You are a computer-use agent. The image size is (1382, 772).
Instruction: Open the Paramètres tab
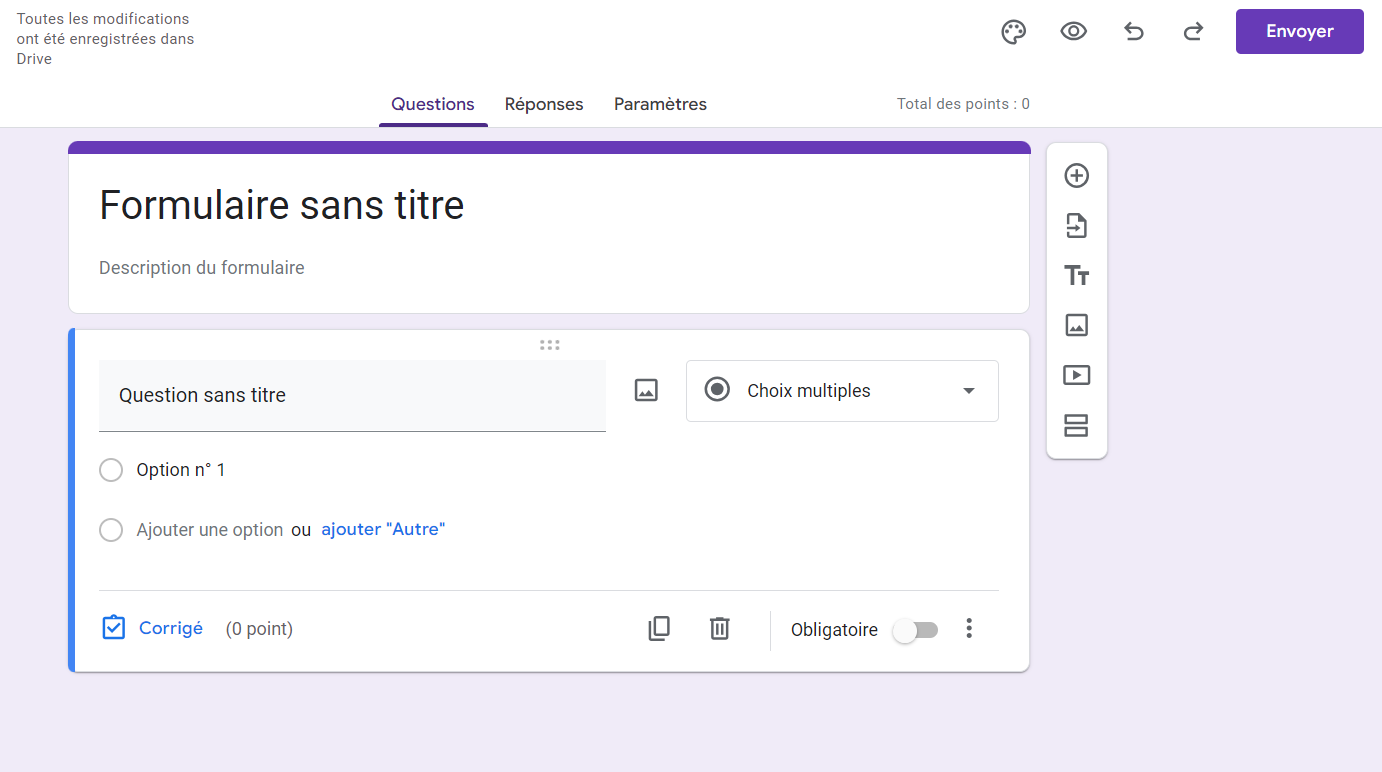tap(660, 104)
